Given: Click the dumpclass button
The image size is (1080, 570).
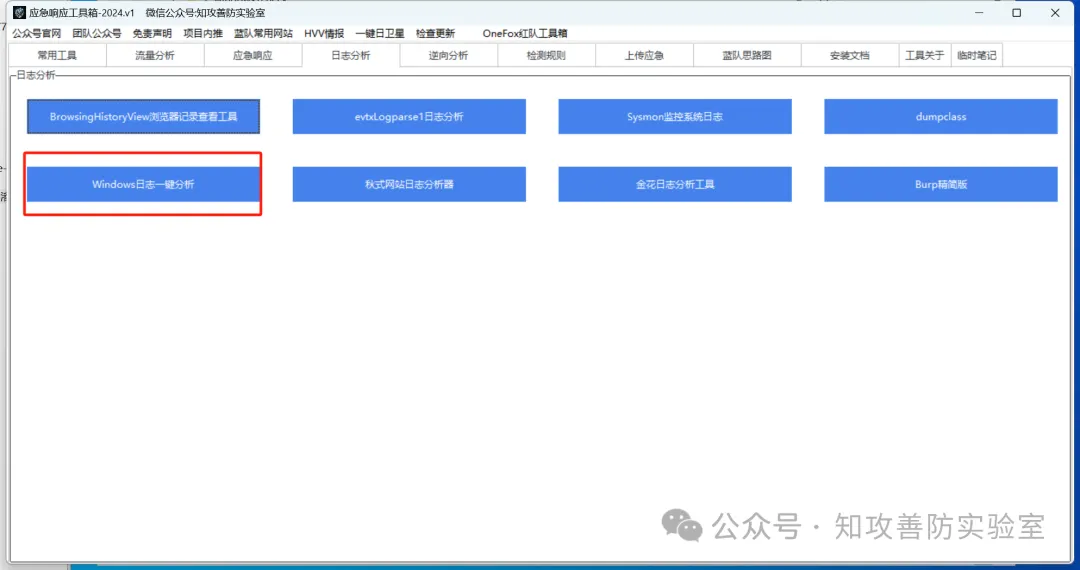Looking at the screenshot, I should pos(941,116).
